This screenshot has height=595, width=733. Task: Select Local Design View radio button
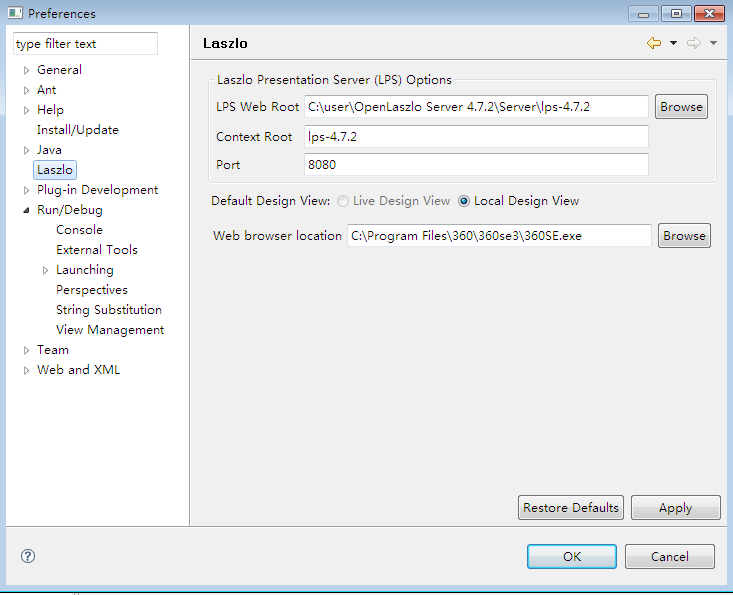tap(464, 201)
